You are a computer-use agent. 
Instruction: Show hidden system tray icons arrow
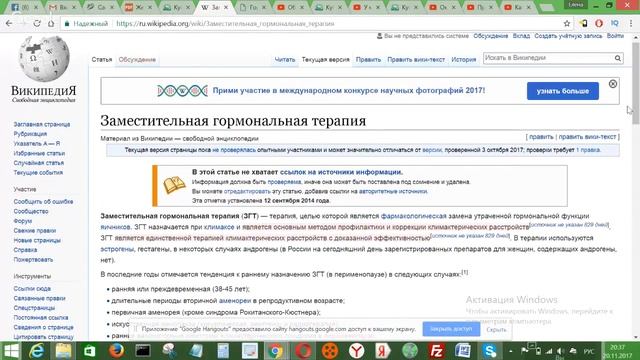(511, 351)
